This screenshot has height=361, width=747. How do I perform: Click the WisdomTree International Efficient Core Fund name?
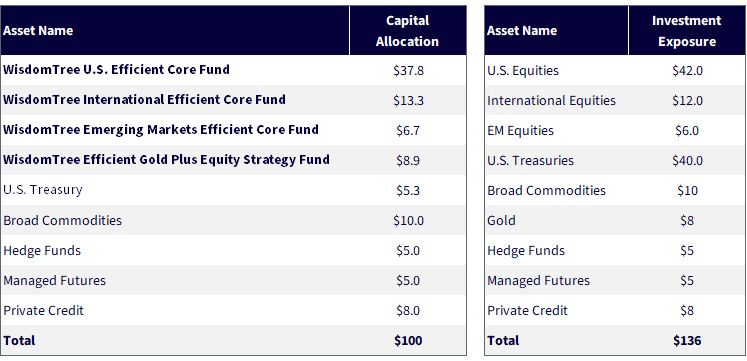click(144, 100)
